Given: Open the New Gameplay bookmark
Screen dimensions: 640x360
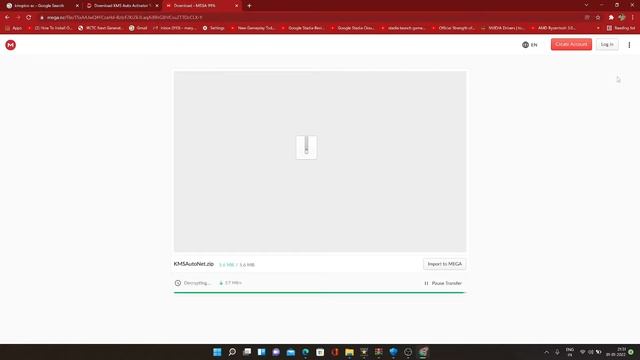Looking at the screenshot, I should pyautogui.click(x=253, y=28).
